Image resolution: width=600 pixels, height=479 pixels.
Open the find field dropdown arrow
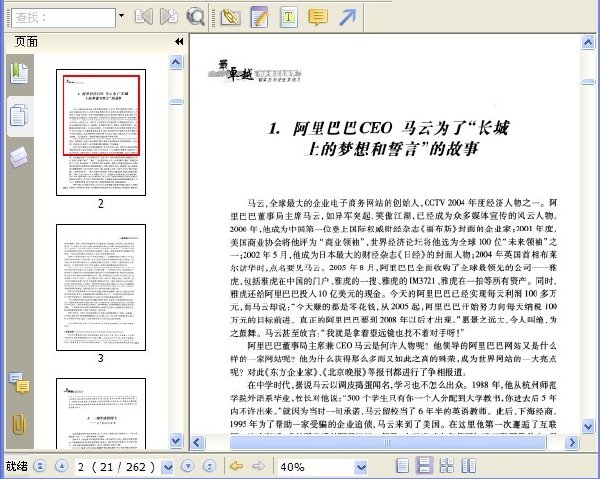(x=122, y=16)
